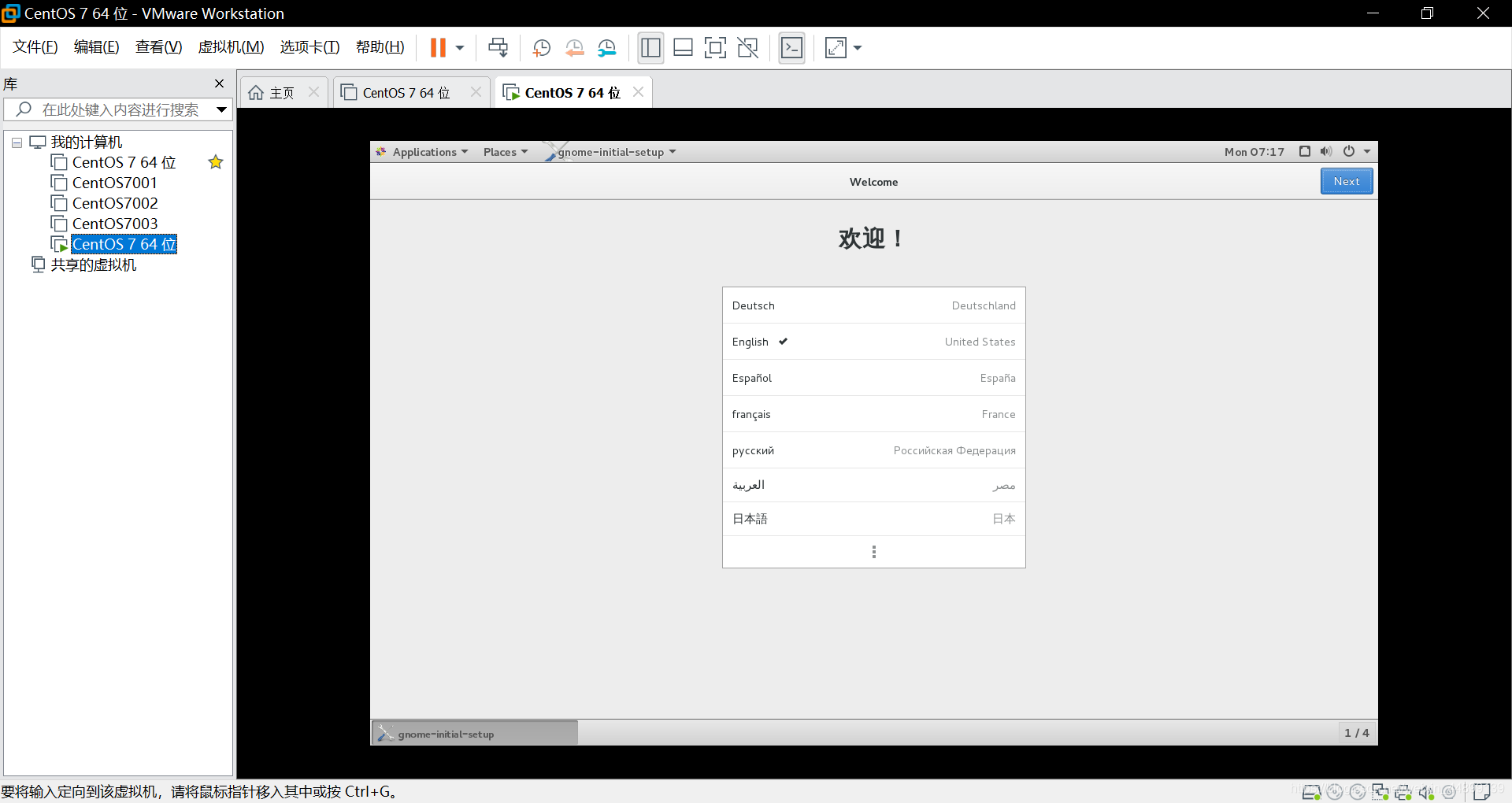Click the first CD/DVD drive status icon
This screenshot has height=803, width=1512.
[x=1335, y=792]
